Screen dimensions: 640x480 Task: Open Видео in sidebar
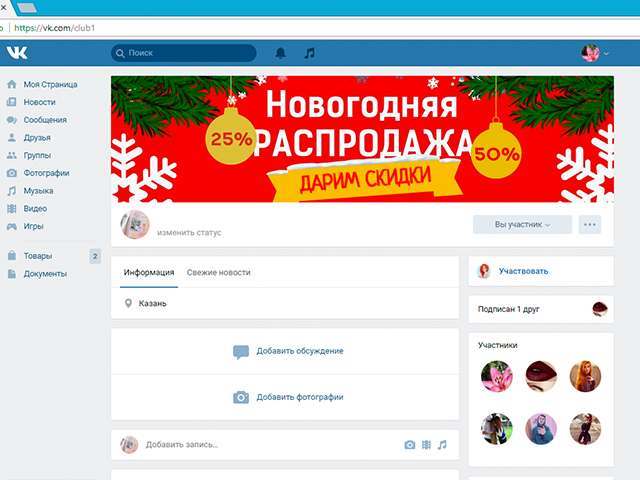pos(35,209)
